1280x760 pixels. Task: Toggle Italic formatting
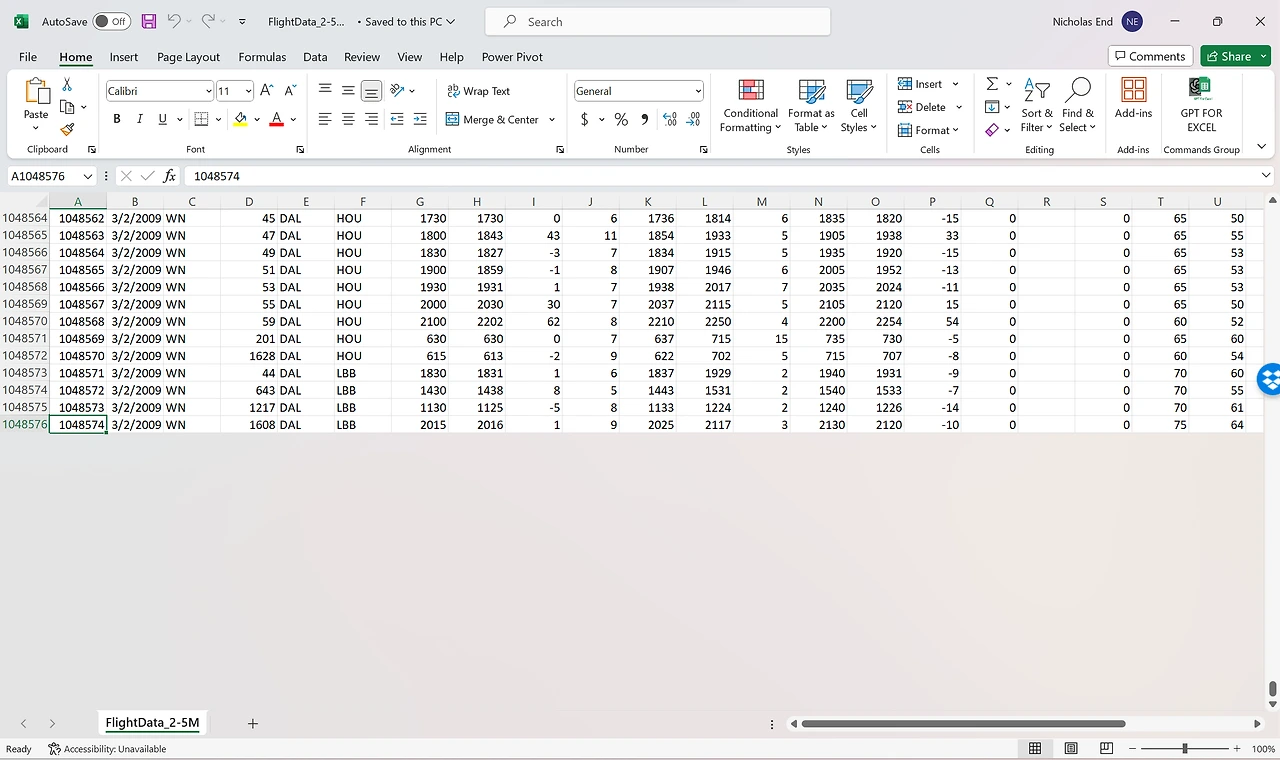pyautogui.click(x=140, y=119)
